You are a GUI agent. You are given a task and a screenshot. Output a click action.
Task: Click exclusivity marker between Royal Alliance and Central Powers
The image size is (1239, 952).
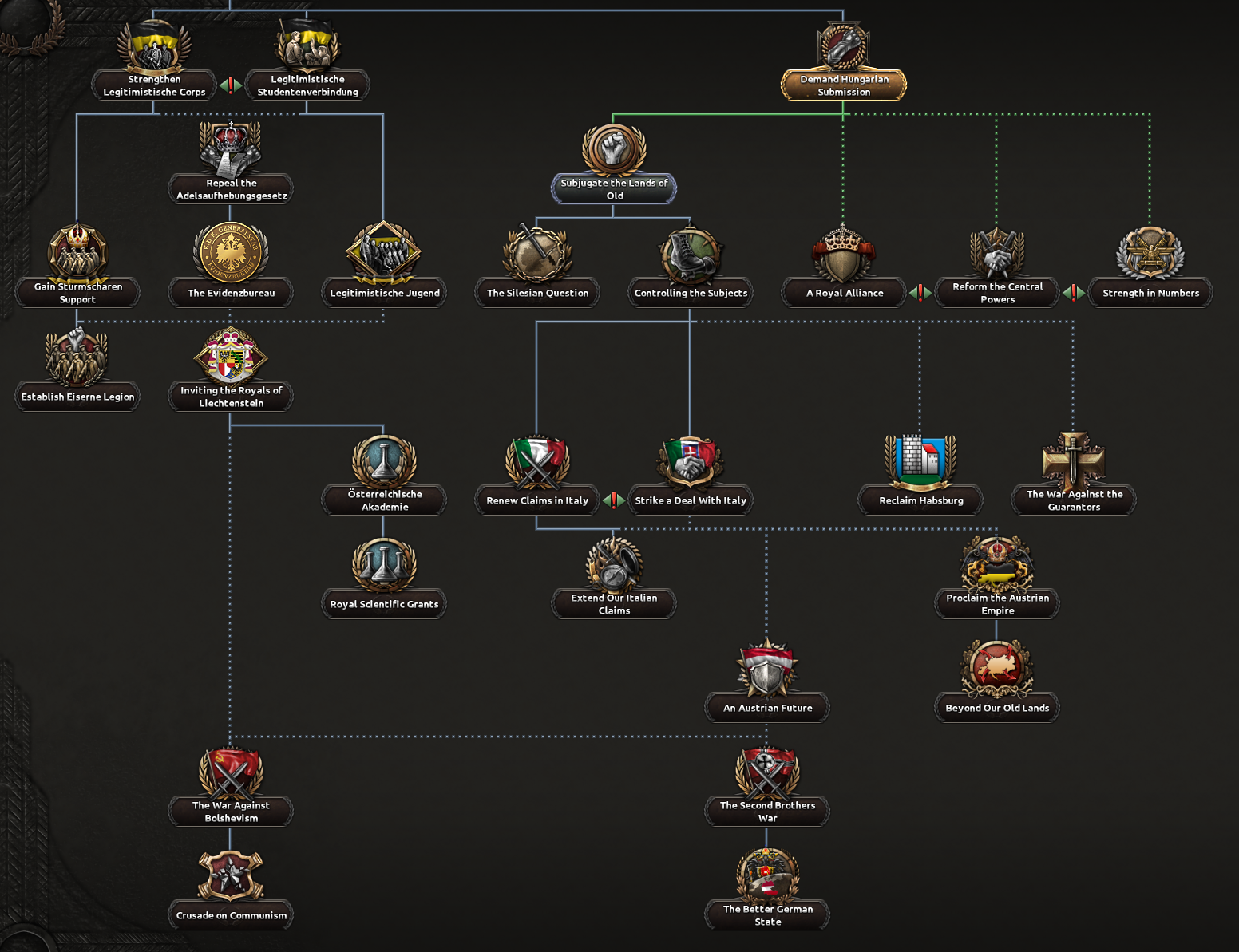920,293
